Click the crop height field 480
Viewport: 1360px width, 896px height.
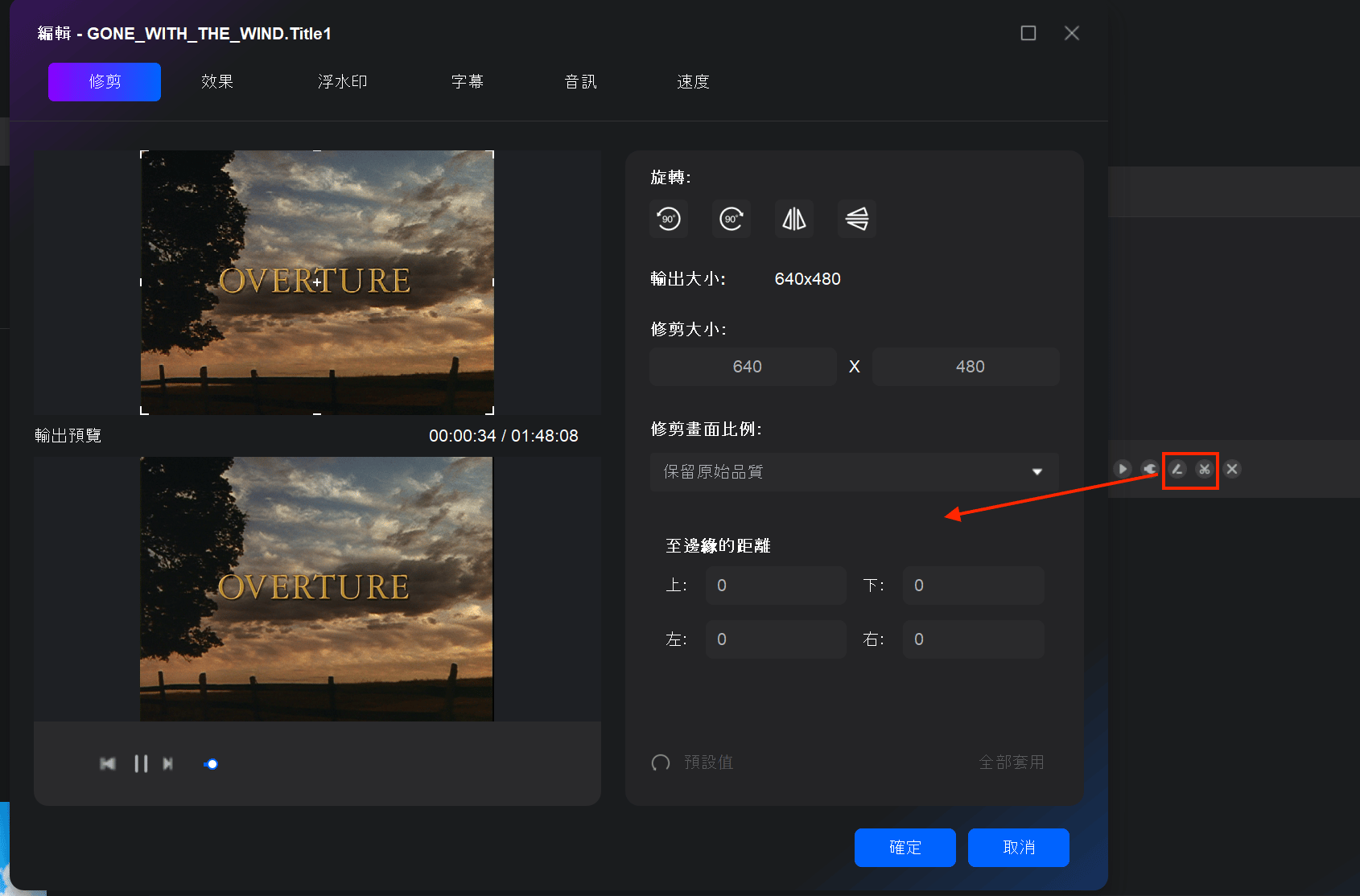click(x=966, y=367)
